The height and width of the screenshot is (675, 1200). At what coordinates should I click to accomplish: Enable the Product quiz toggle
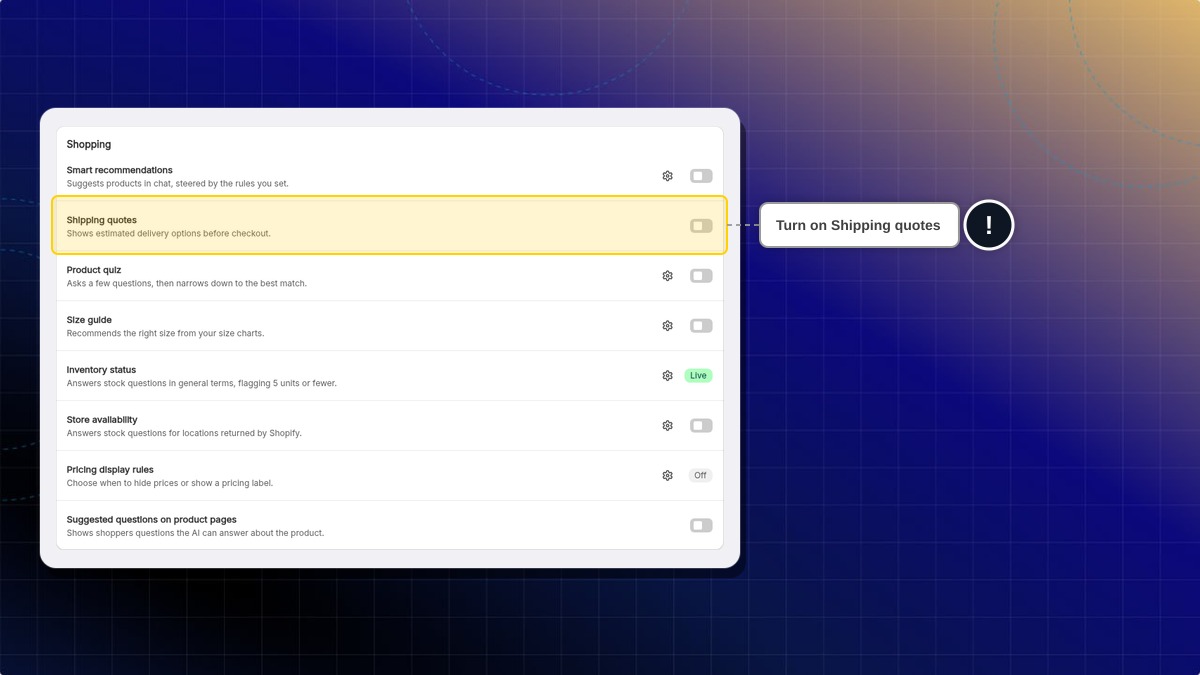[701, 276]
